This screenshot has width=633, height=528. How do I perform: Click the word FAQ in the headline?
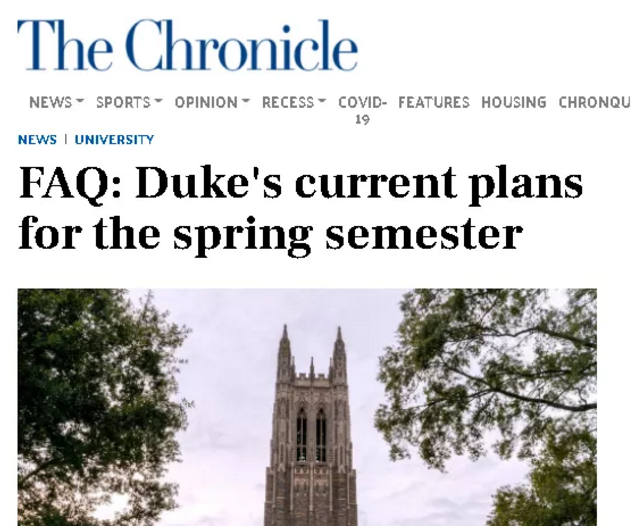(67, 184)
